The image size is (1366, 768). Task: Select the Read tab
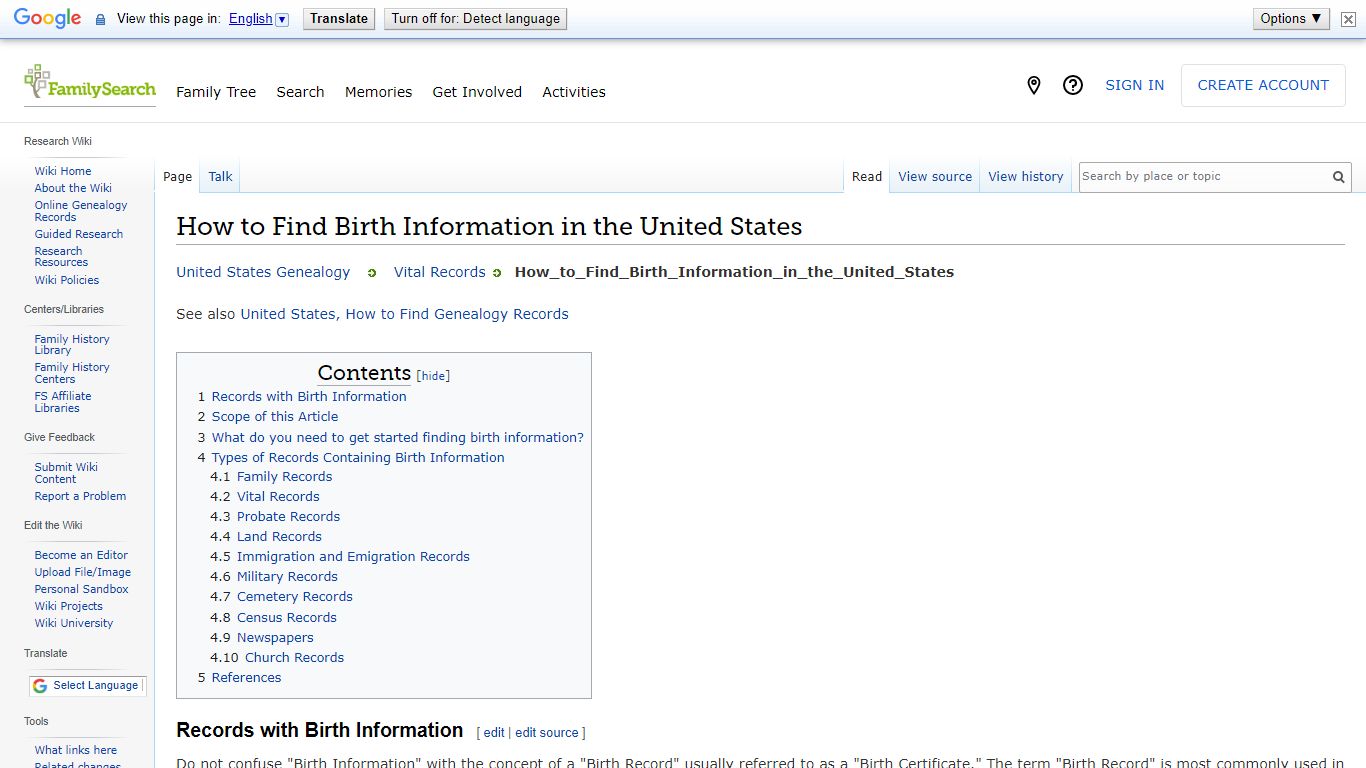867,177
